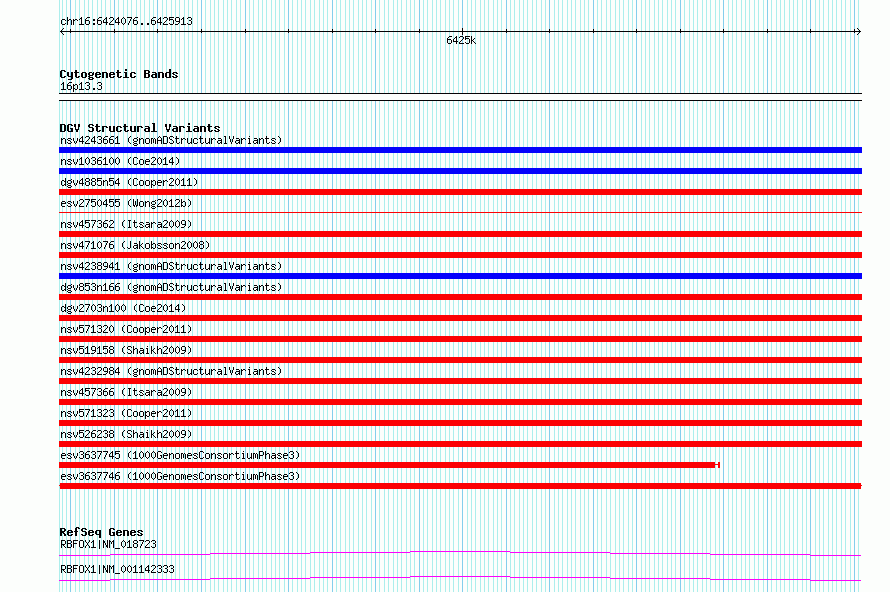Image resolution: width=890 pixels, height=592 pixels.
Task: Click the magenta line of RBFOX1|NM_001142333
Action: [x=460, y=577]
